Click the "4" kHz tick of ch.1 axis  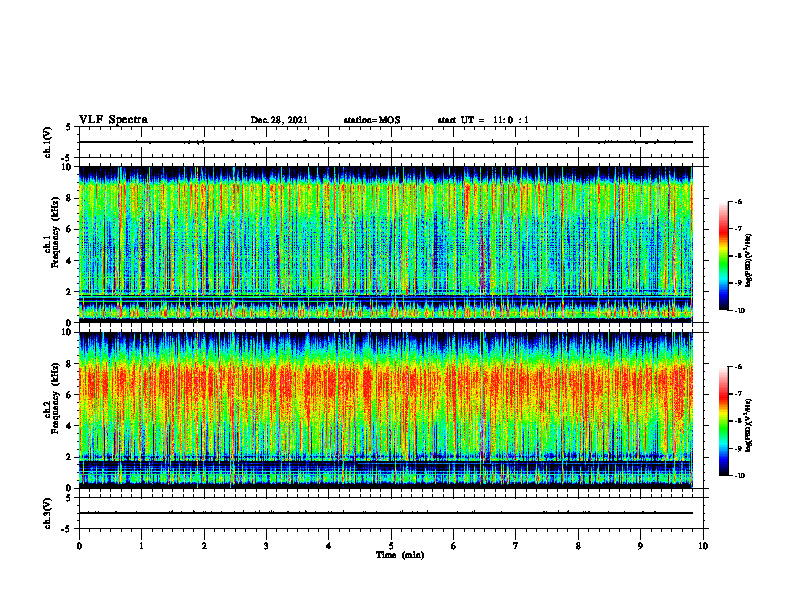click(x=69, y=261)
